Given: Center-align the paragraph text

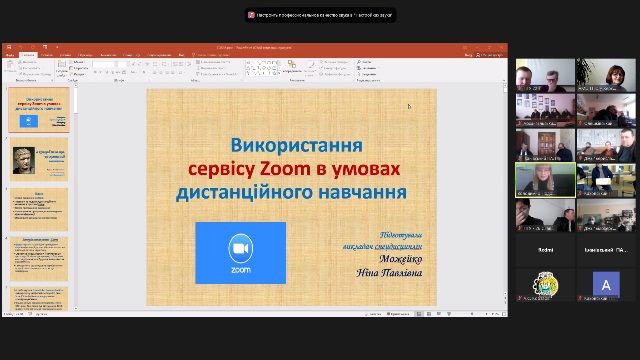Looking at the screenshot, I should tap(160, 72).
